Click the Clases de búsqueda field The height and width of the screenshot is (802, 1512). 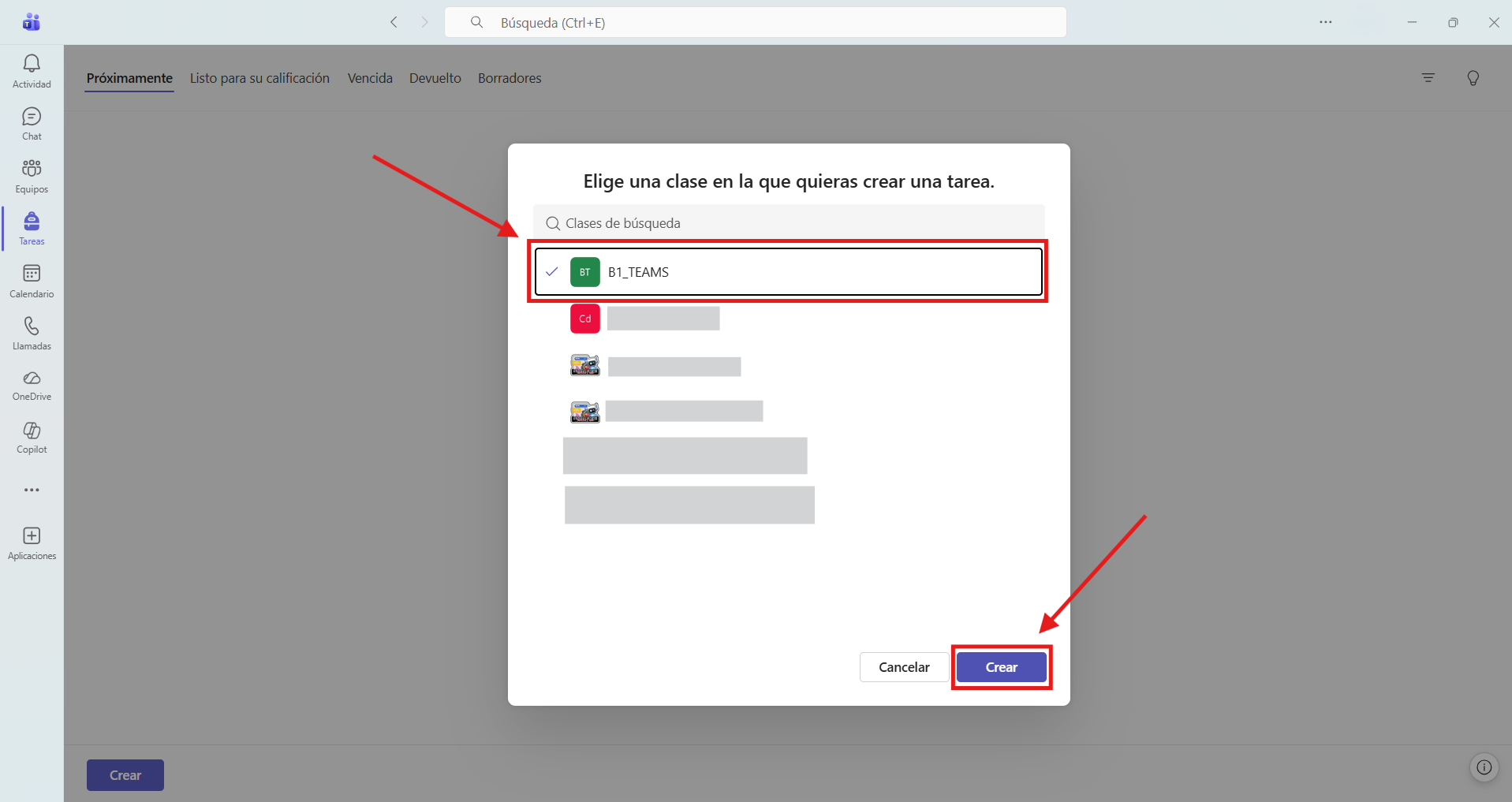tap(789, 223)
